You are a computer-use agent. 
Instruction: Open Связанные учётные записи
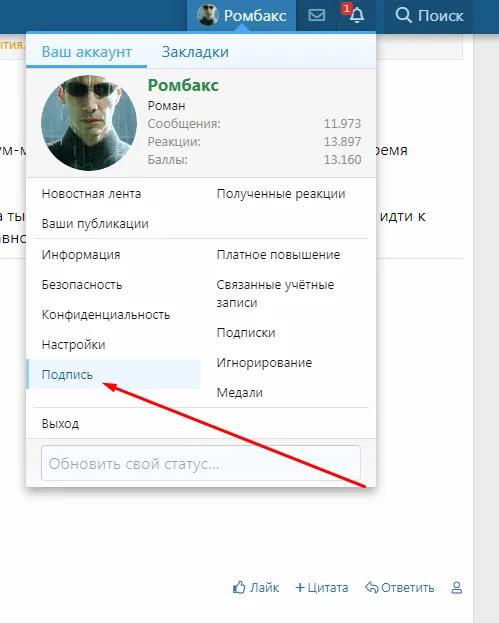(275, 294)
